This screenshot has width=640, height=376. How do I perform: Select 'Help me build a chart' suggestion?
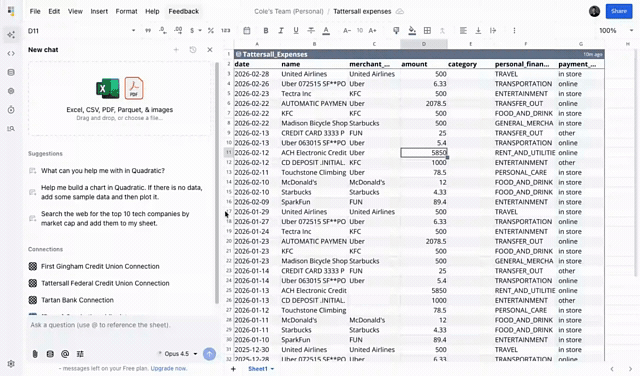(x=122, y=192)
